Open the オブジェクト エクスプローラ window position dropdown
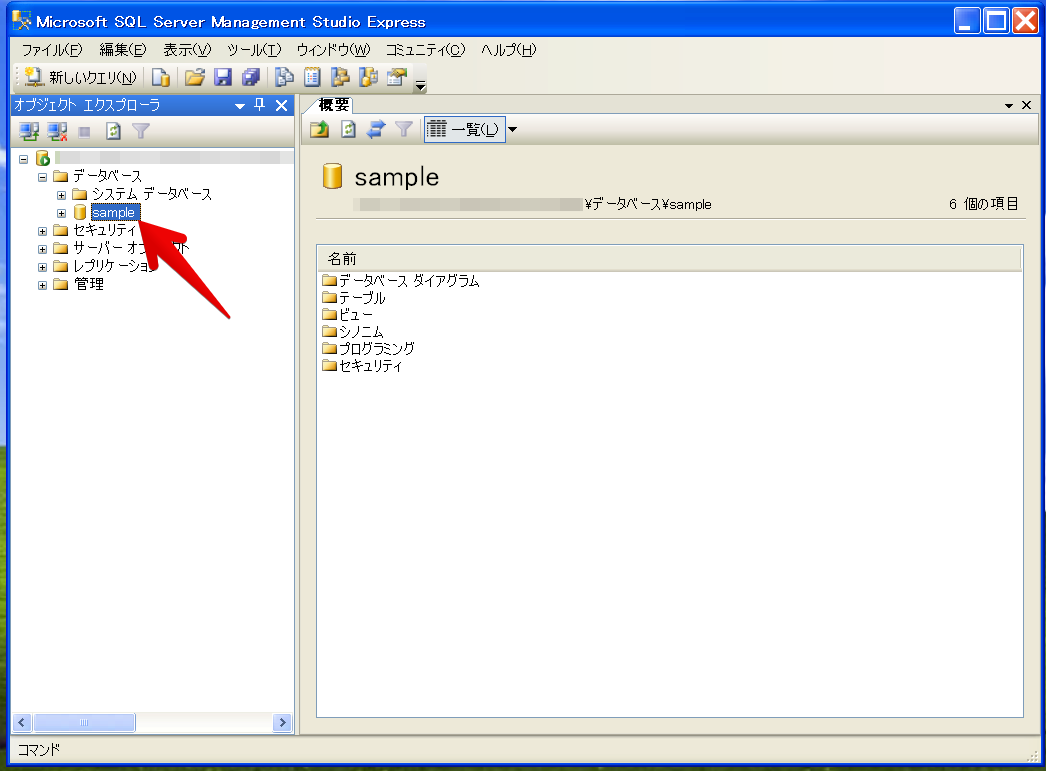 click(x=240, y=105)
